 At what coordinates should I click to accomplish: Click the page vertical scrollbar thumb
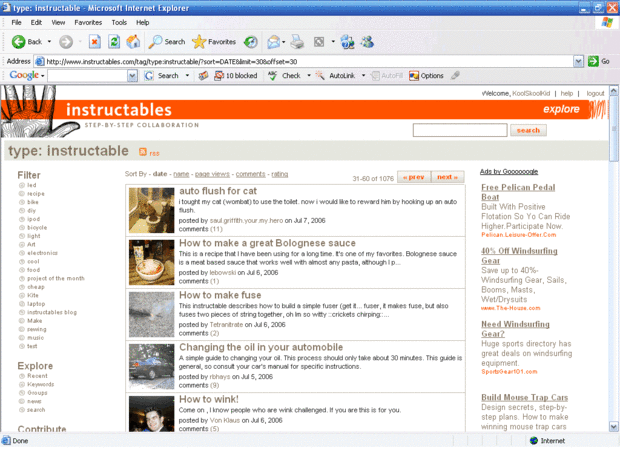coord(613,128)
